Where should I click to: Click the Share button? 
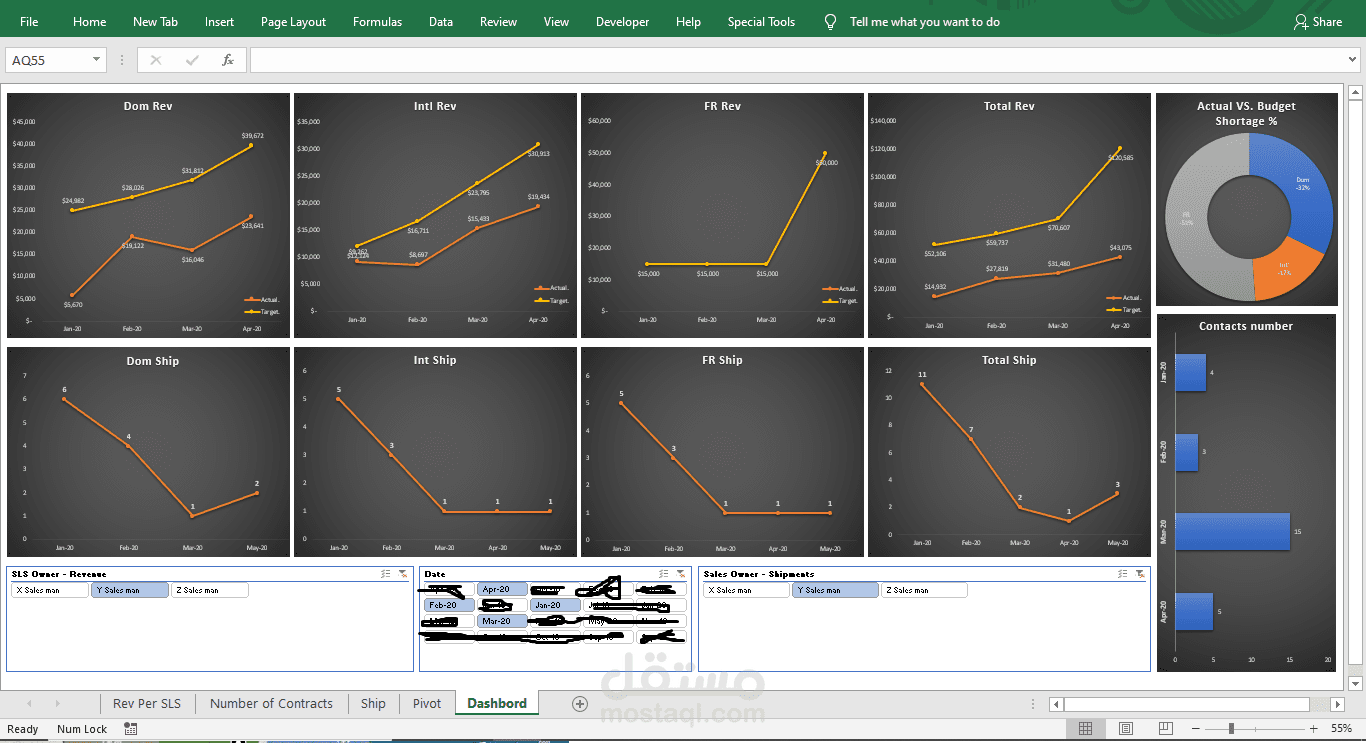(x=1318, y=20)
